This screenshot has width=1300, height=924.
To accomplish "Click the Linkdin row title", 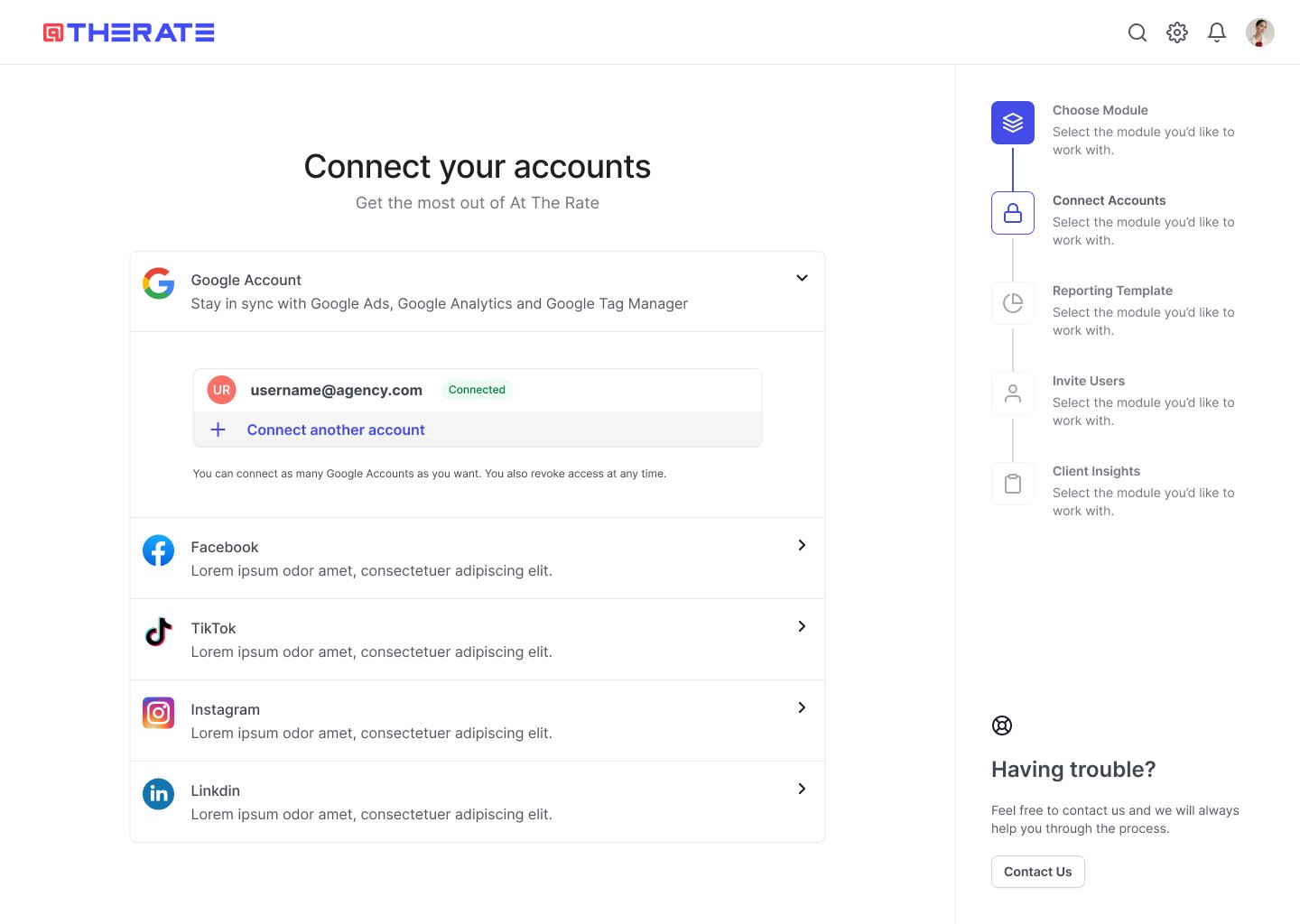I will click(x=216, y=790).
